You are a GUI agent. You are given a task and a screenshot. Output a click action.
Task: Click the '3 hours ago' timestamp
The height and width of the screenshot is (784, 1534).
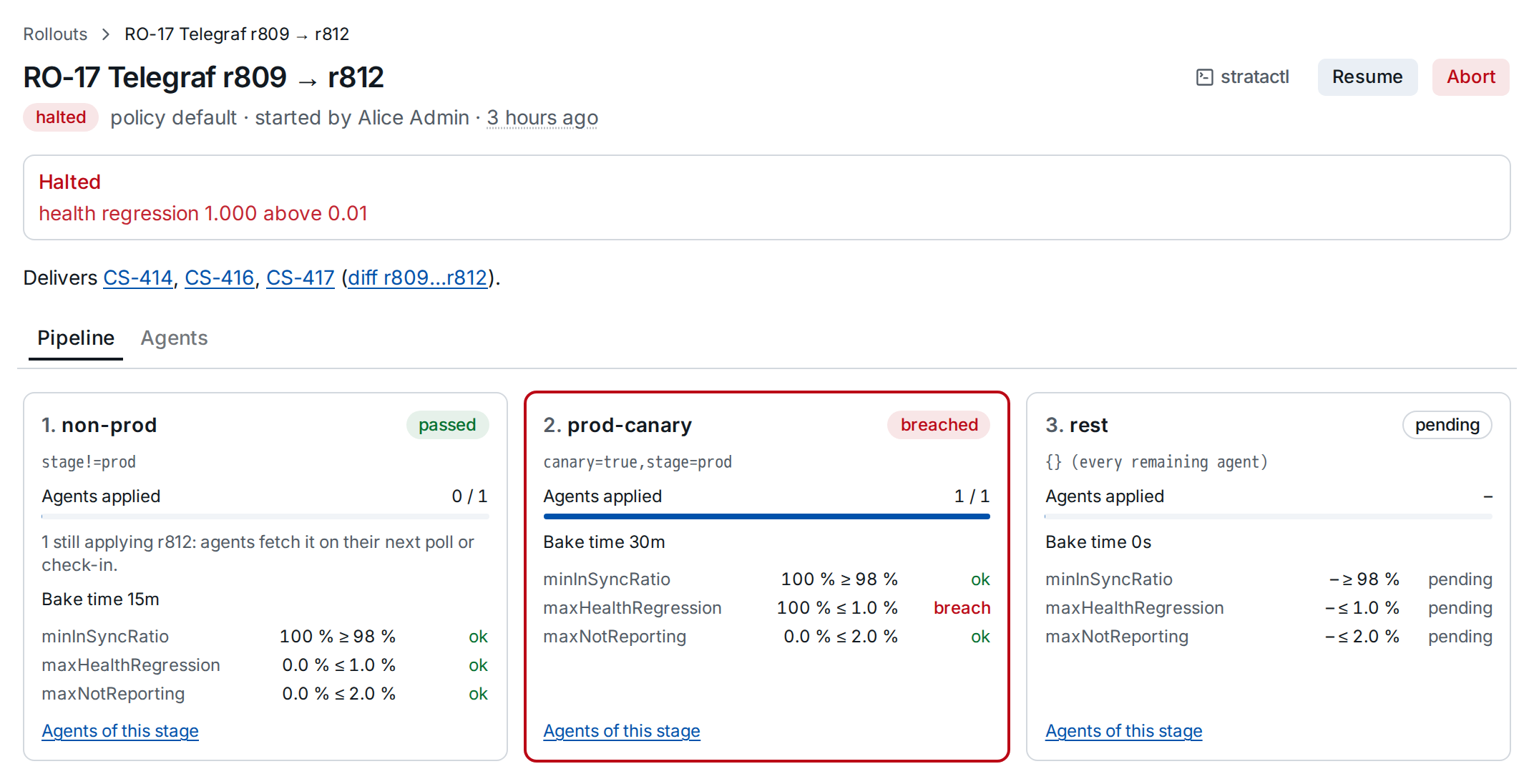[x=542, y=117]
